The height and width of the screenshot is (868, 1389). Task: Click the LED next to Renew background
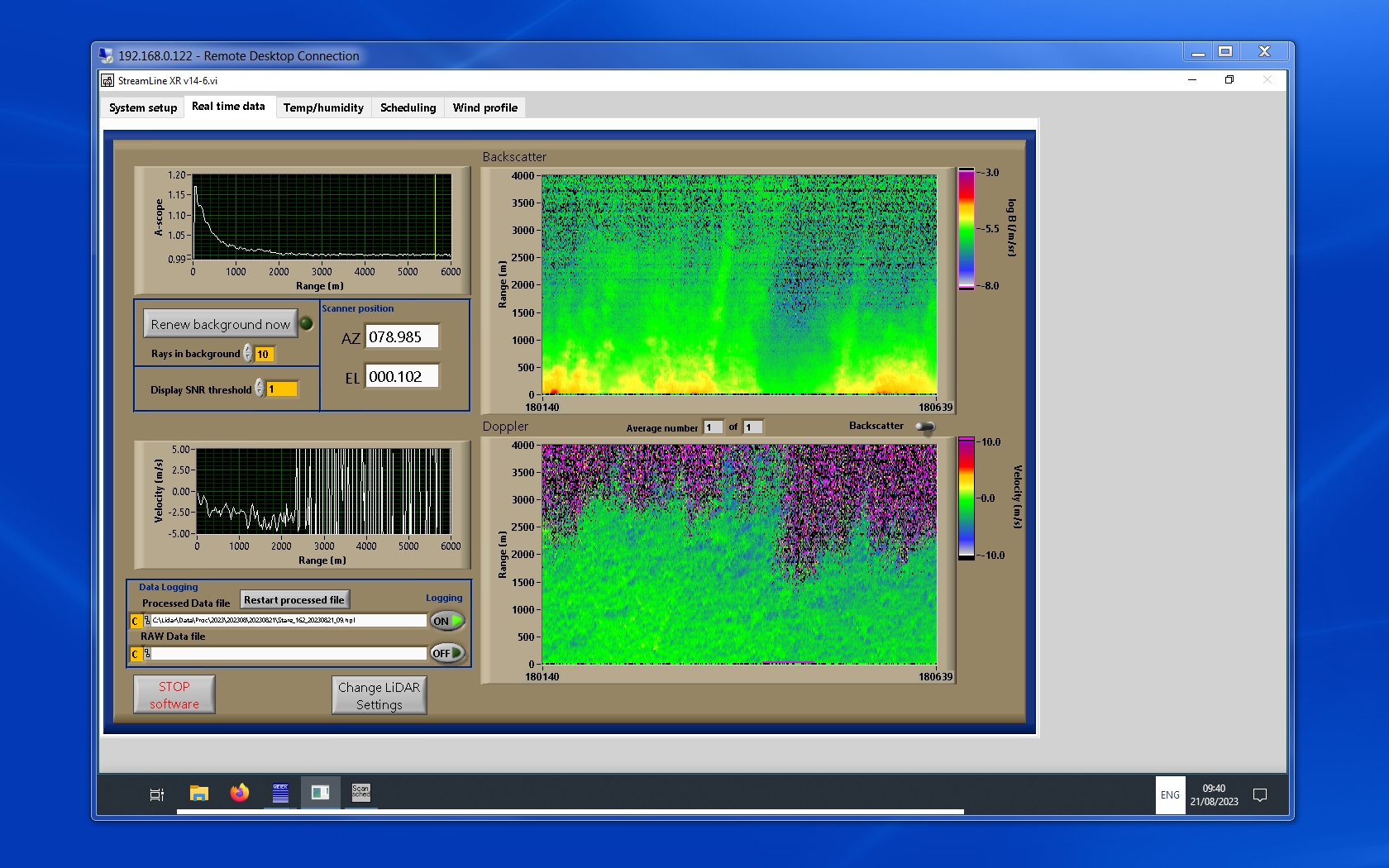pyautogui.click(x=306, y=324)
